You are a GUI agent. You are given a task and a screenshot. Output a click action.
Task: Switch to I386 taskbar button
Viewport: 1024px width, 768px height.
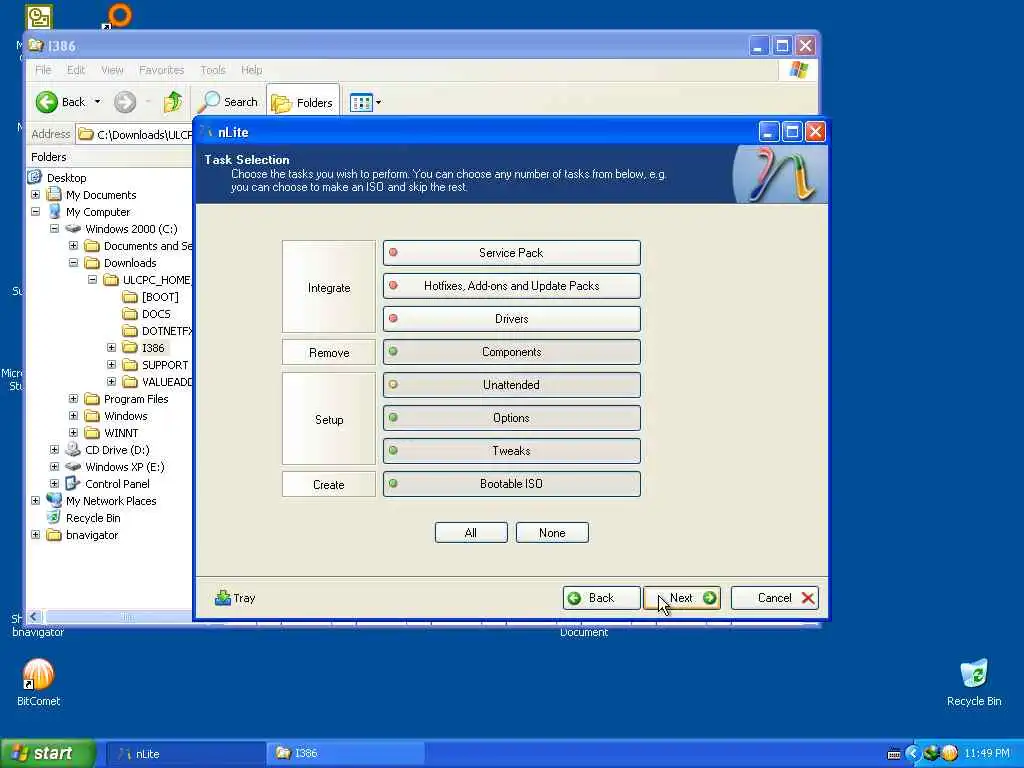coord(345,754)
